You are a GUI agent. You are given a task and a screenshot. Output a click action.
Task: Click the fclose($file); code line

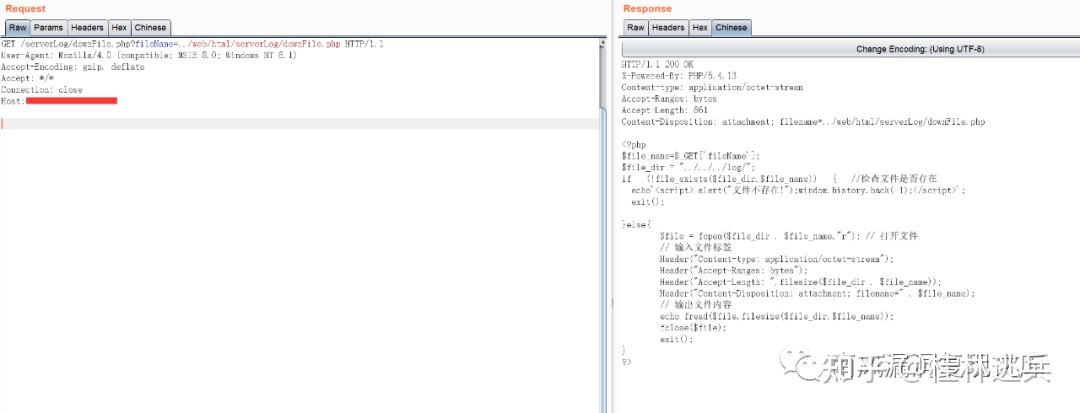[x=693, y=328]
